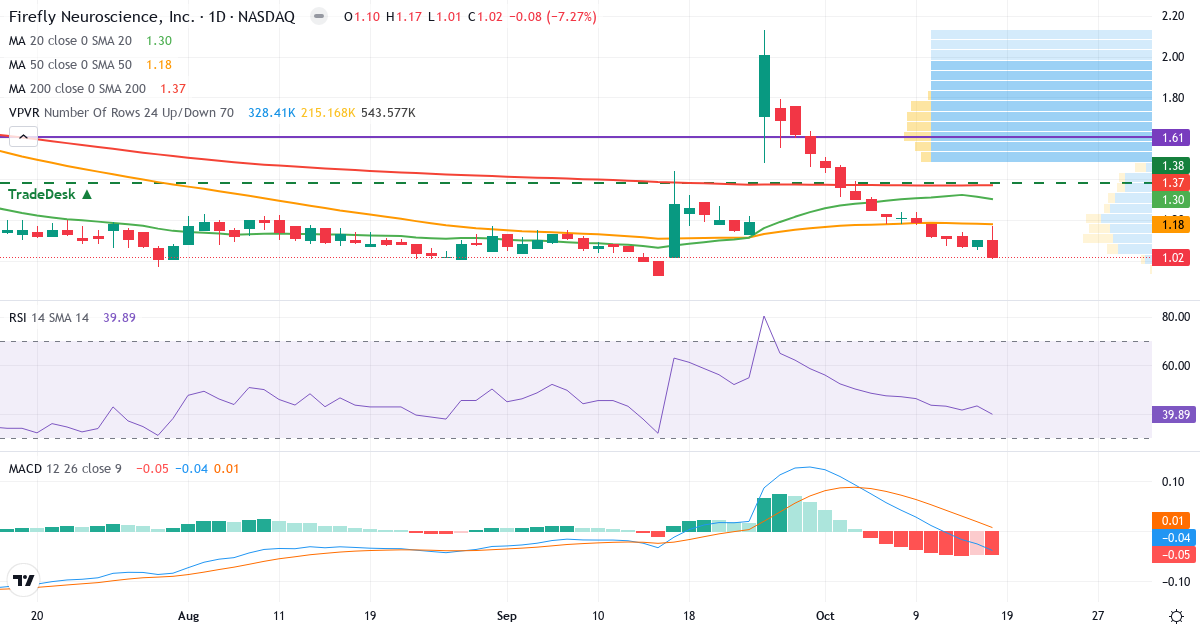
Task: Click the 27 date label on time axis
Action: click(x=1097, y=615)
